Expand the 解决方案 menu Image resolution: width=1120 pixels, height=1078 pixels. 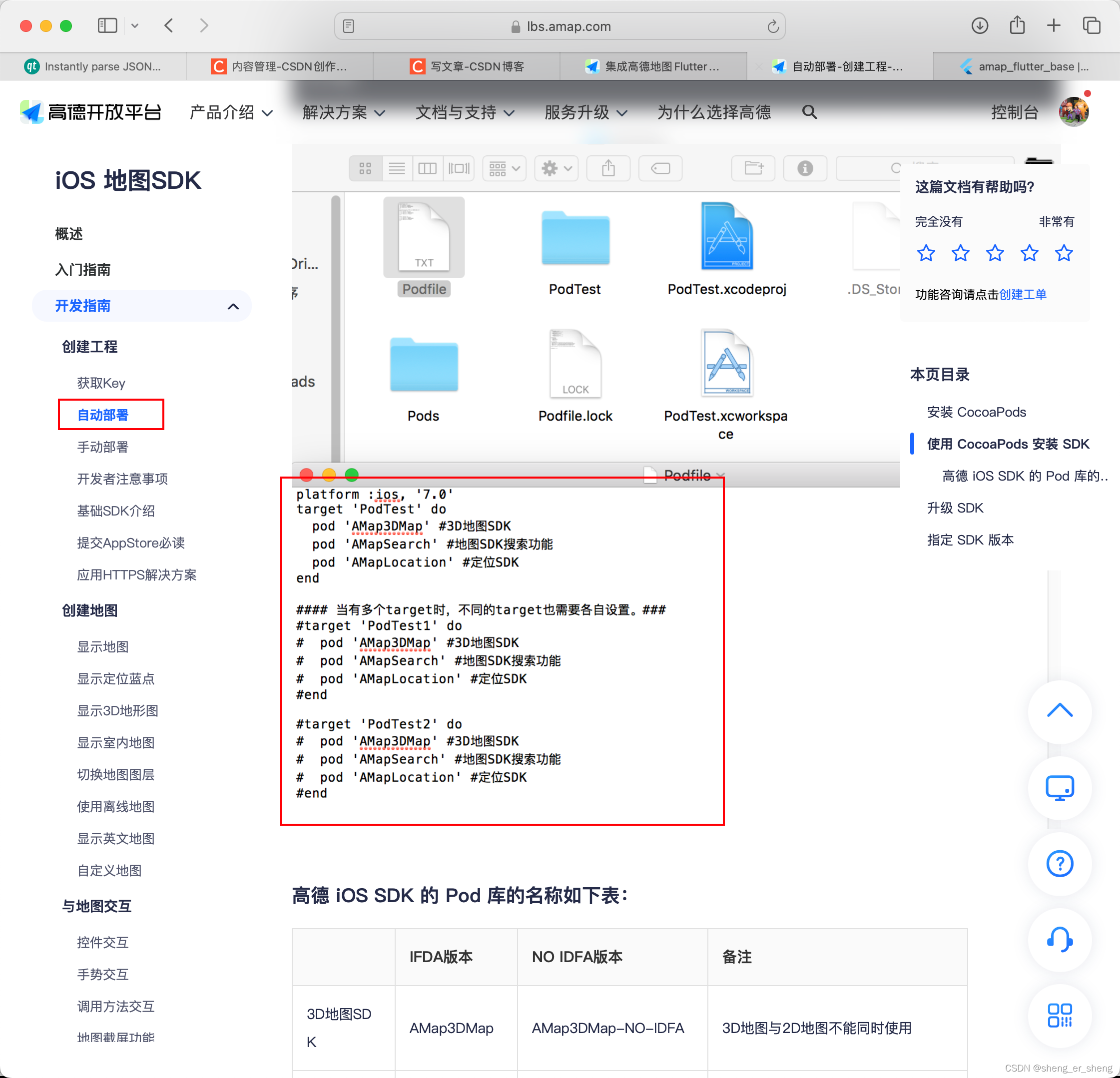coord(343,112)
